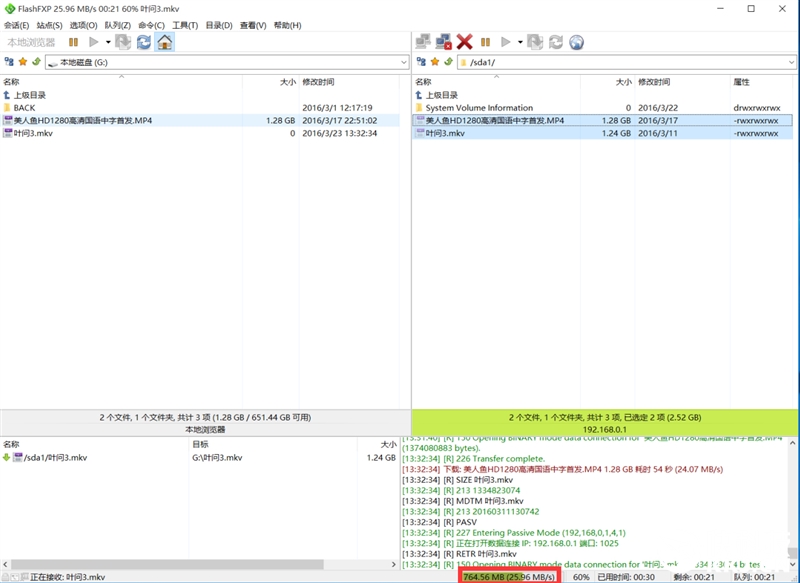
Task: Refresh the local G: drive listing icon
Action: 143,44
